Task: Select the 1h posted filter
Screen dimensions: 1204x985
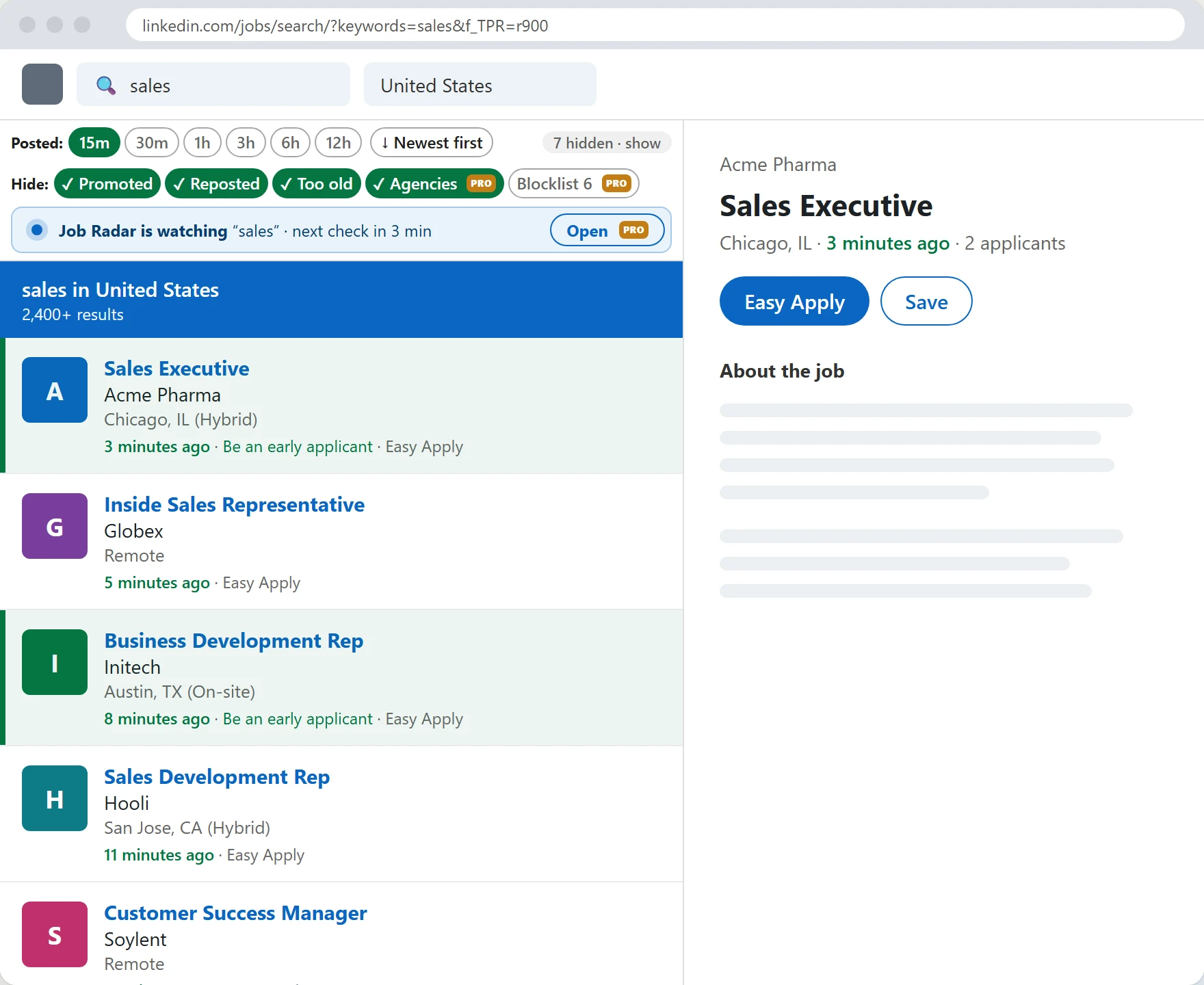Action: click(x=202, y=142)
